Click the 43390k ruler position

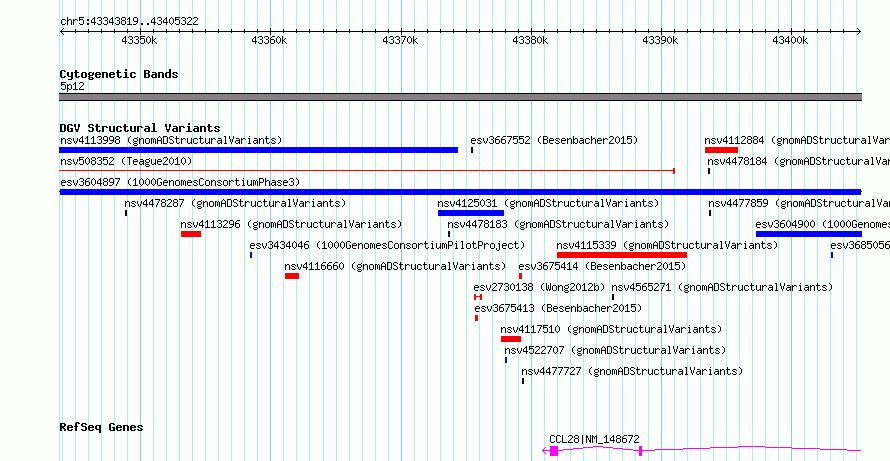coord(660,41)
